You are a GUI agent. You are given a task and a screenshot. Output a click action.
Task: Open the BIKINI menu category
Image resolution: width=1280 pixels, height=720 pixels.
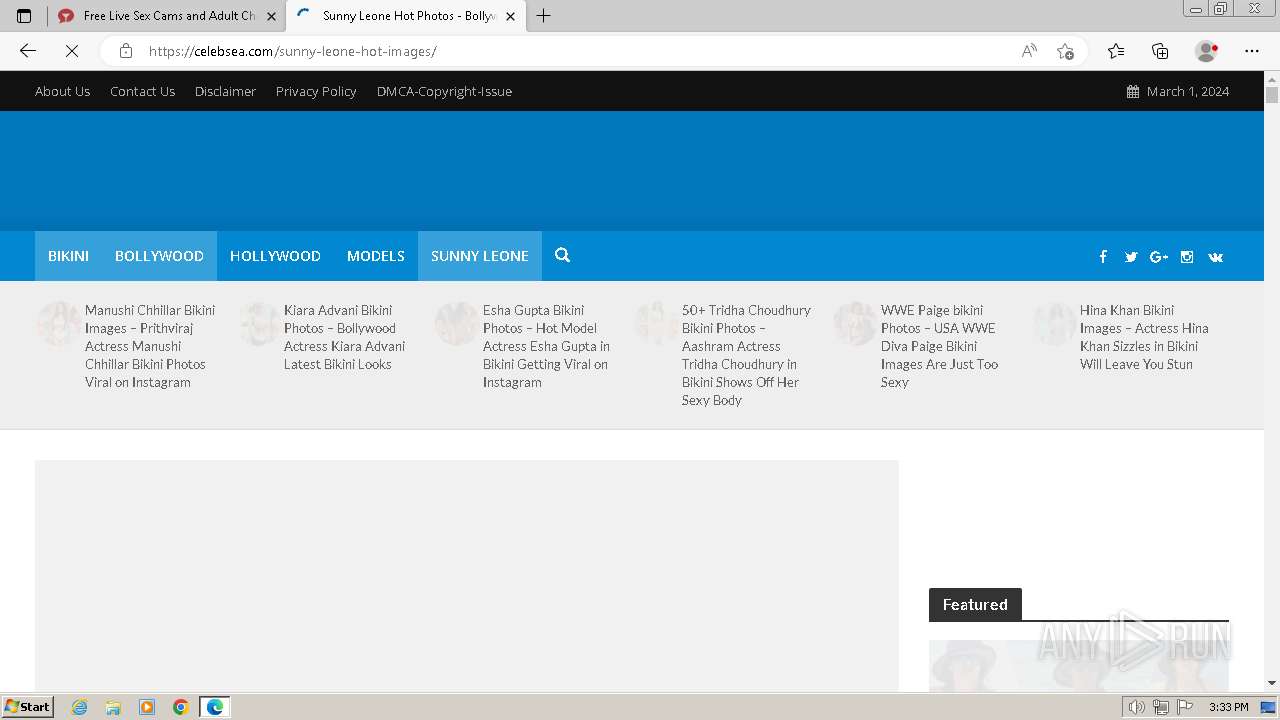point(68,256)
